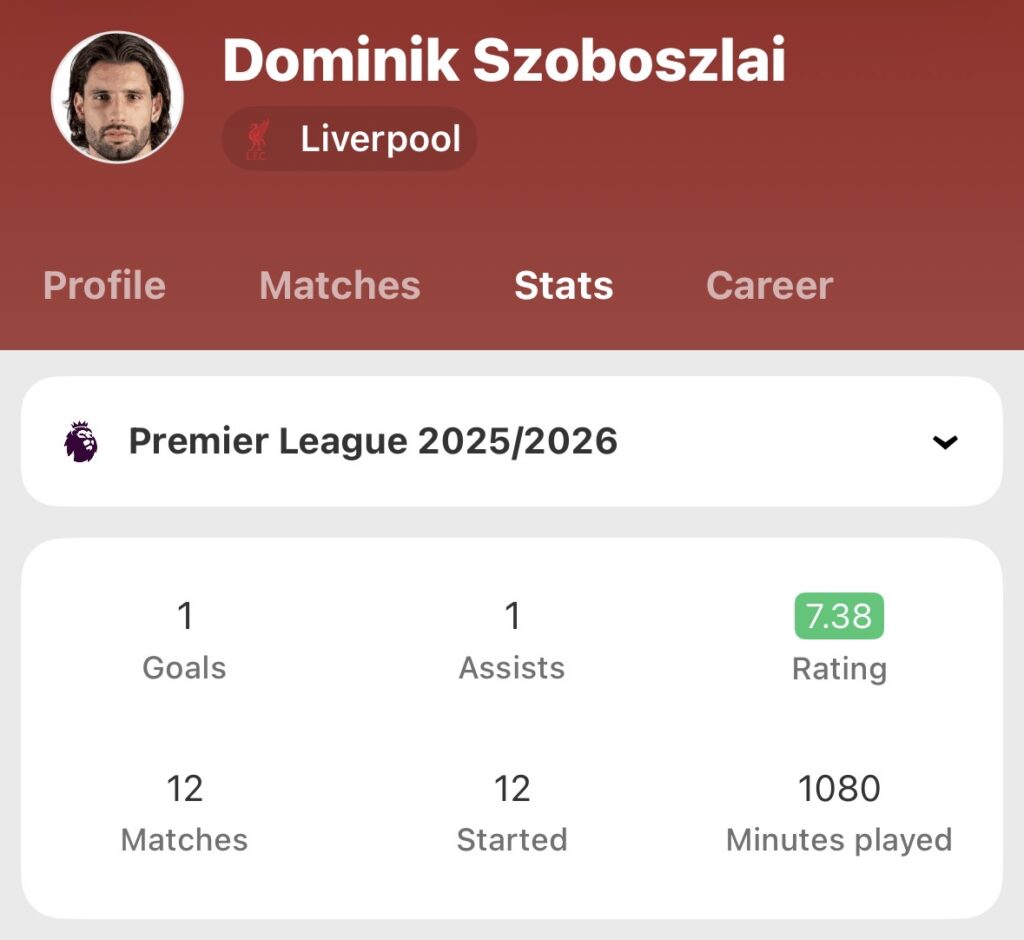Select the Started stat of 12

click(512, 788)
